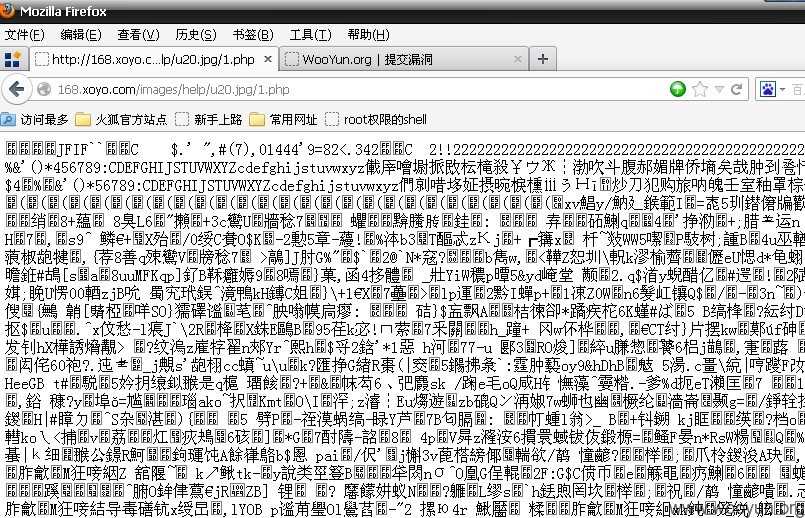The image size is (805, 518).
Task: Open the tab groups grid icon
Action: pos(12,60)
